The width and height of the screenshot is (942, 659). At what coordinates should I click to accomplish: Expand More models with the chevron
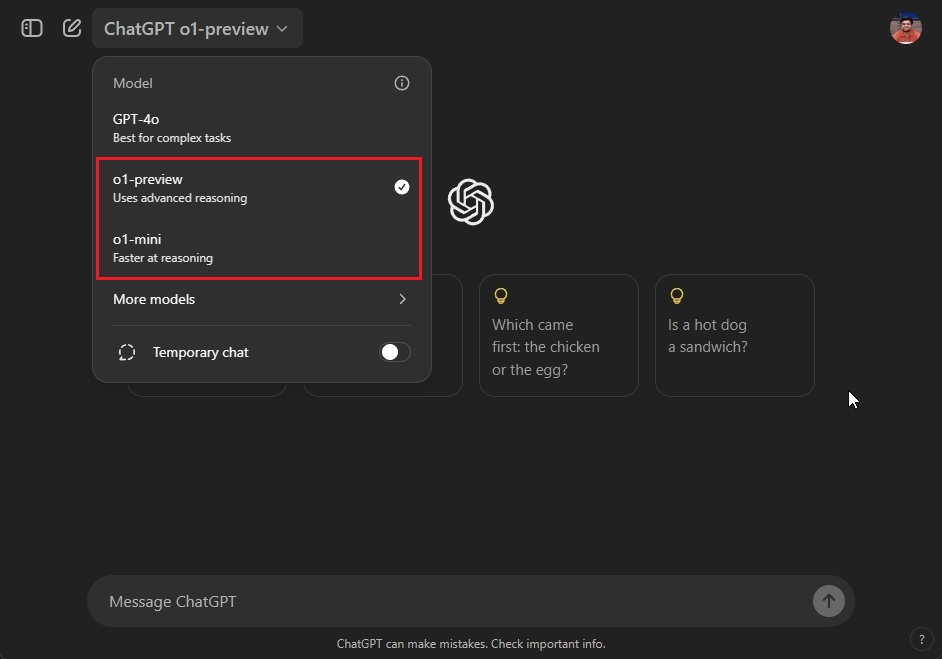401,299
